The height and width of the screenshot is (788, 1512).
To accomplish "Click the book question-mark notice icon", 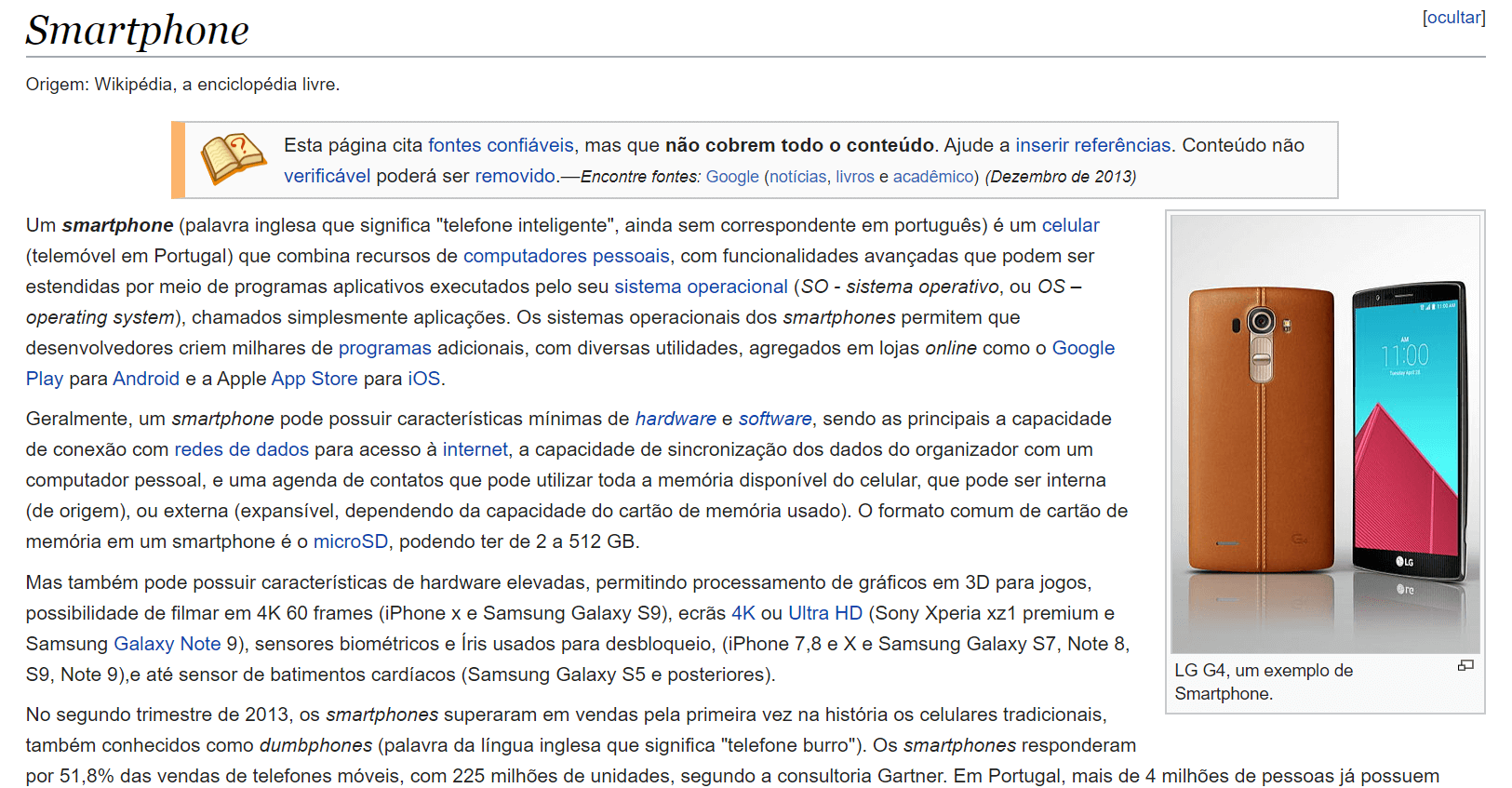I will [x=234, y=159].
